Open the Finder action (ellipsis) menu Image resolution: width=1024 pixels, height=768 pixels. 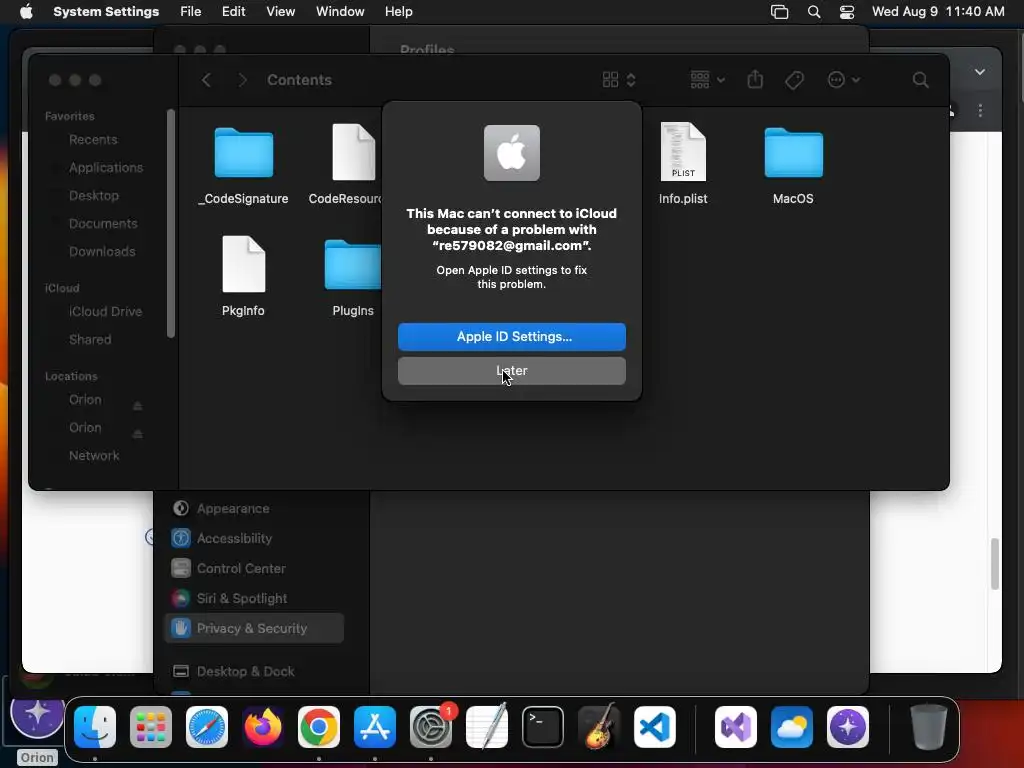point(843,80)
